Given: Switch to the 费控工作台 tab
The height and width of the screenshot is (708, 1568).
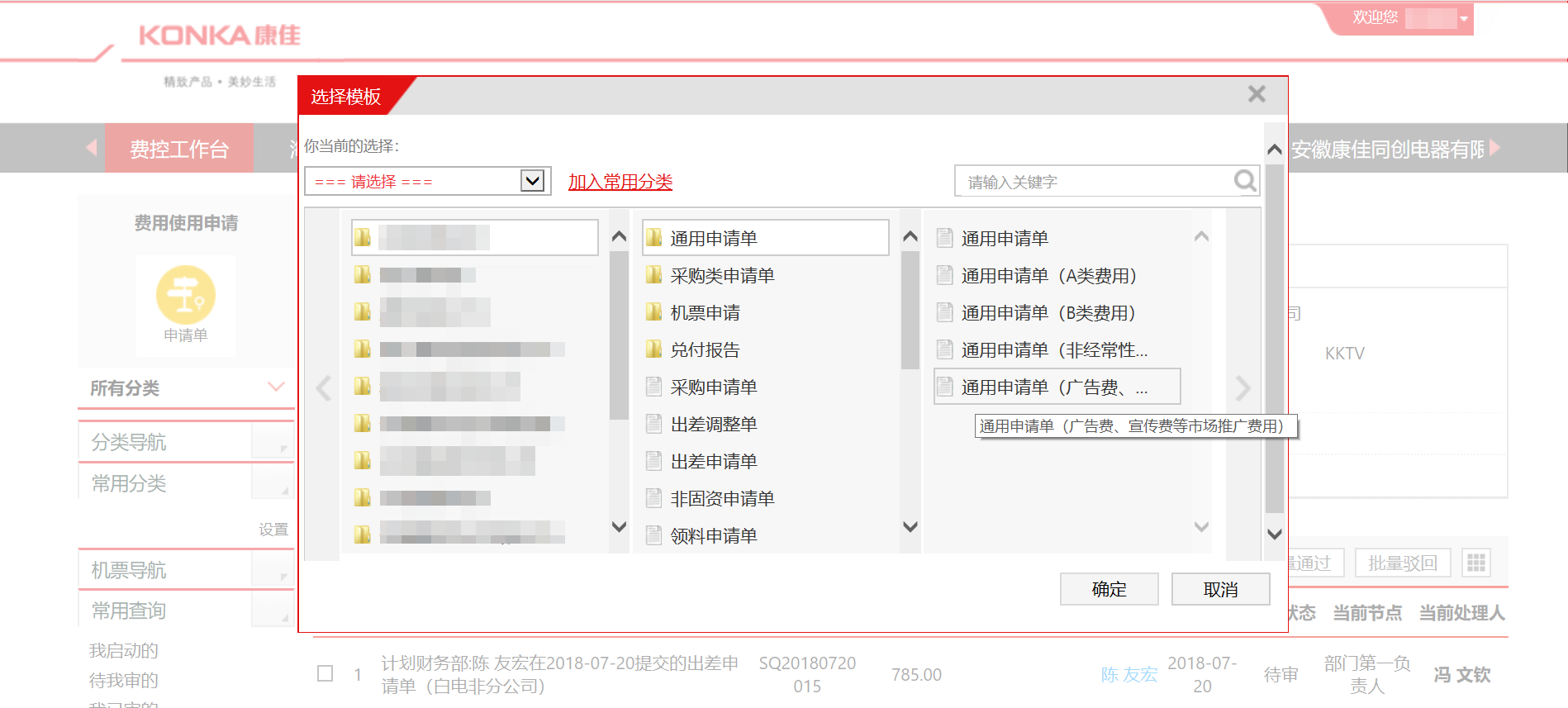Looking at the screenshot, I should click(179, 149).
